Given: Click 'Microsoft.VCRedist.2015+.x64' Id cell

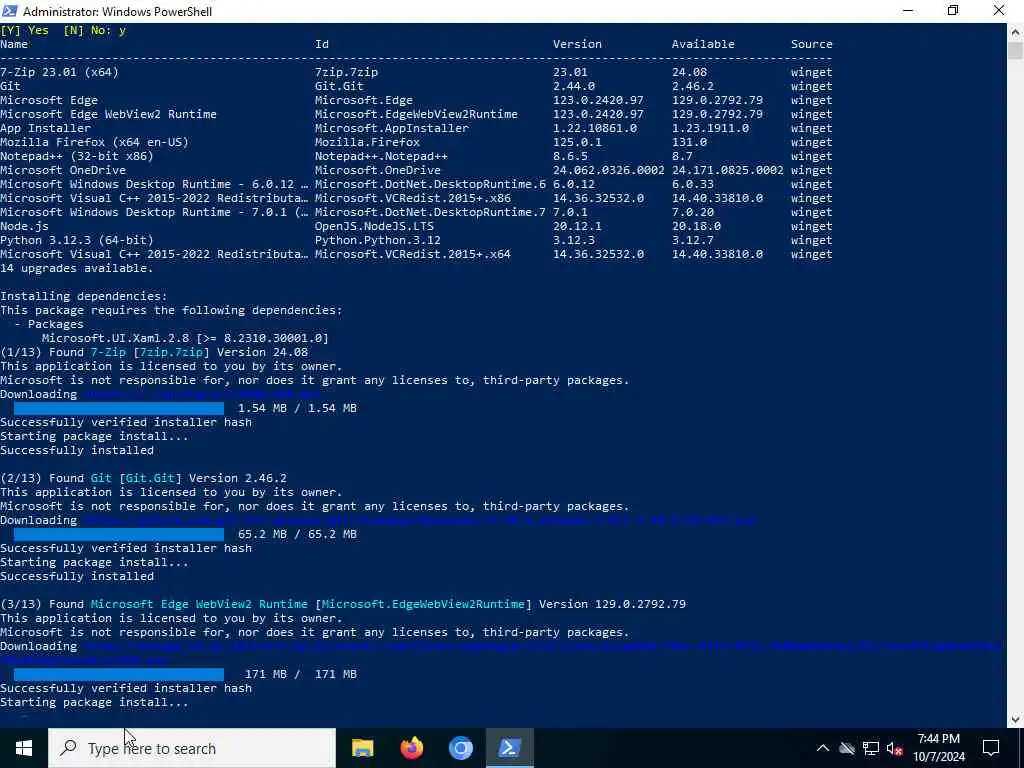Looking at the screenshot, I should [413, 255].
